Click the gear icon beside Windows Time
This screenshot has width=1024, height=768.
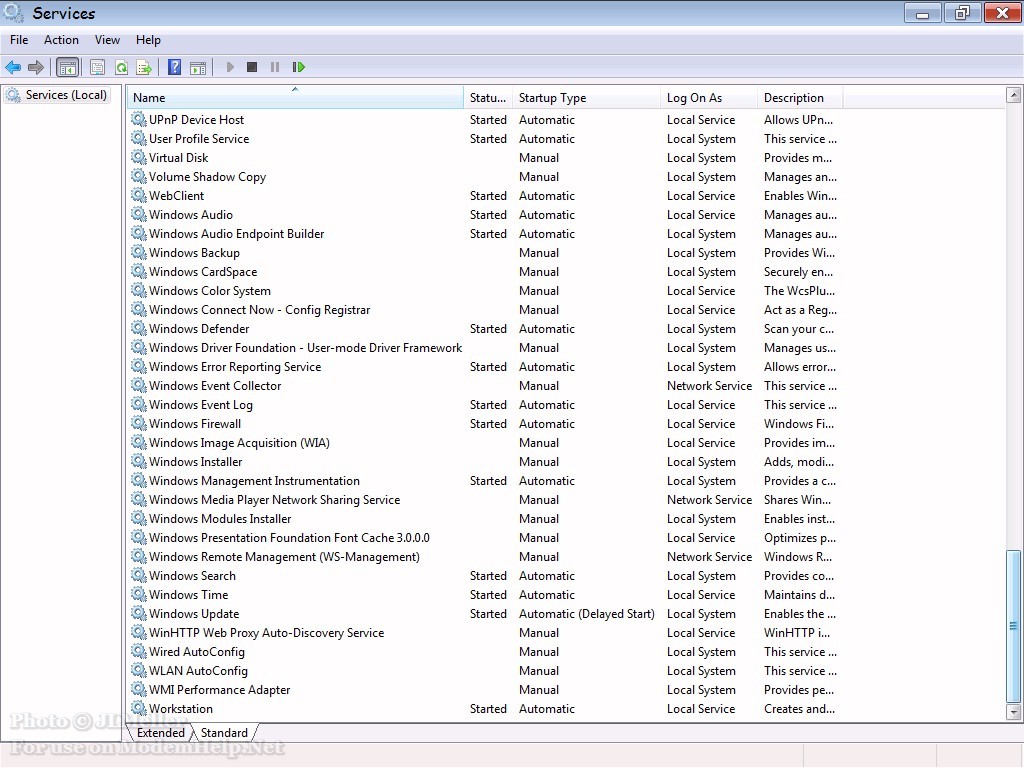point(138,594)
